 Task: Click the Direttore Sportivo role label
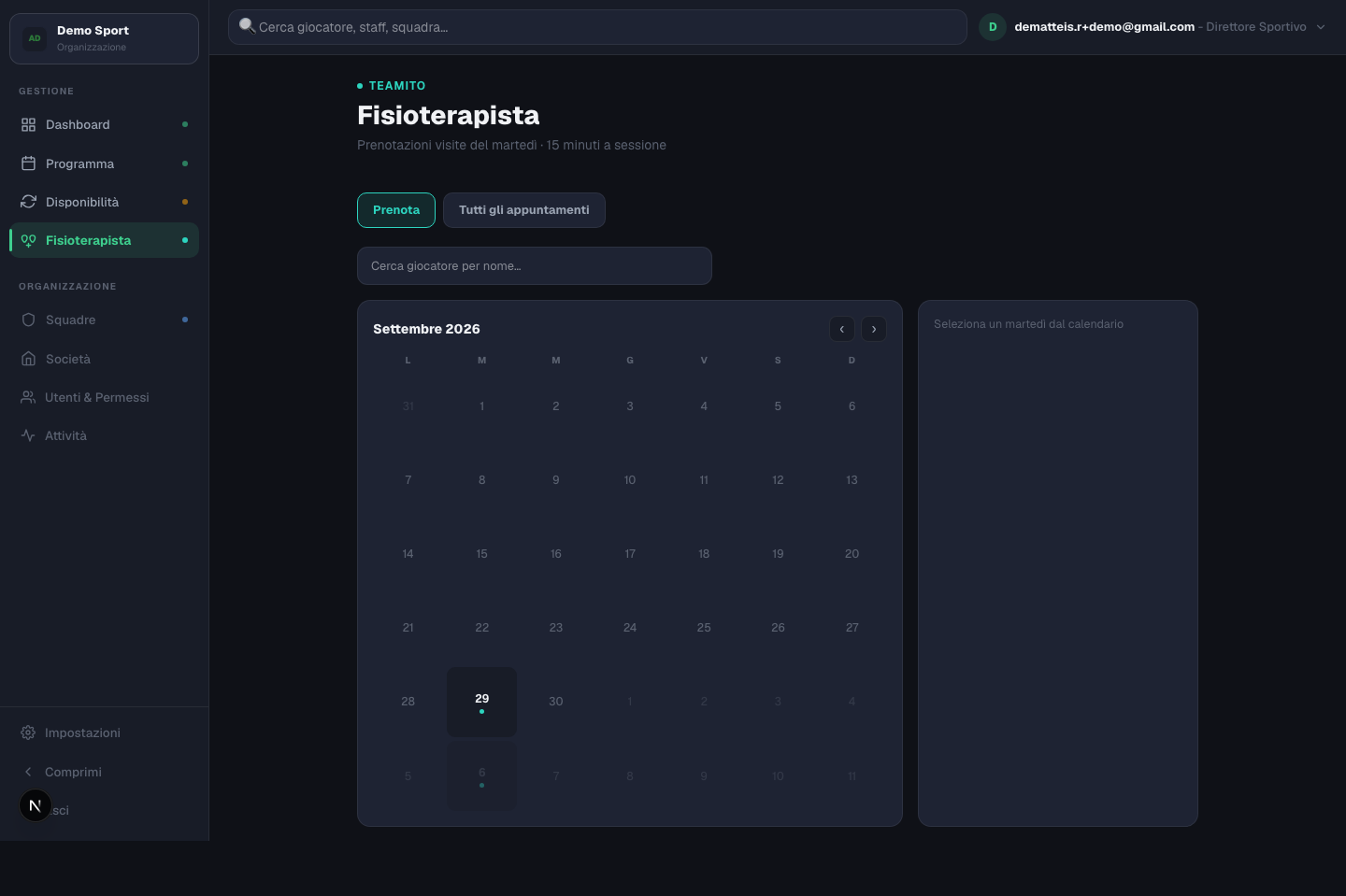[x=1256, y=27]
